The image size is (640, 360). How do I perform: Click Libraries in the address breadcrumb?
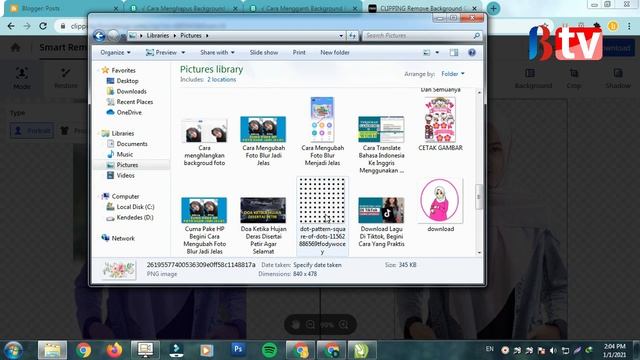[158, 36]
